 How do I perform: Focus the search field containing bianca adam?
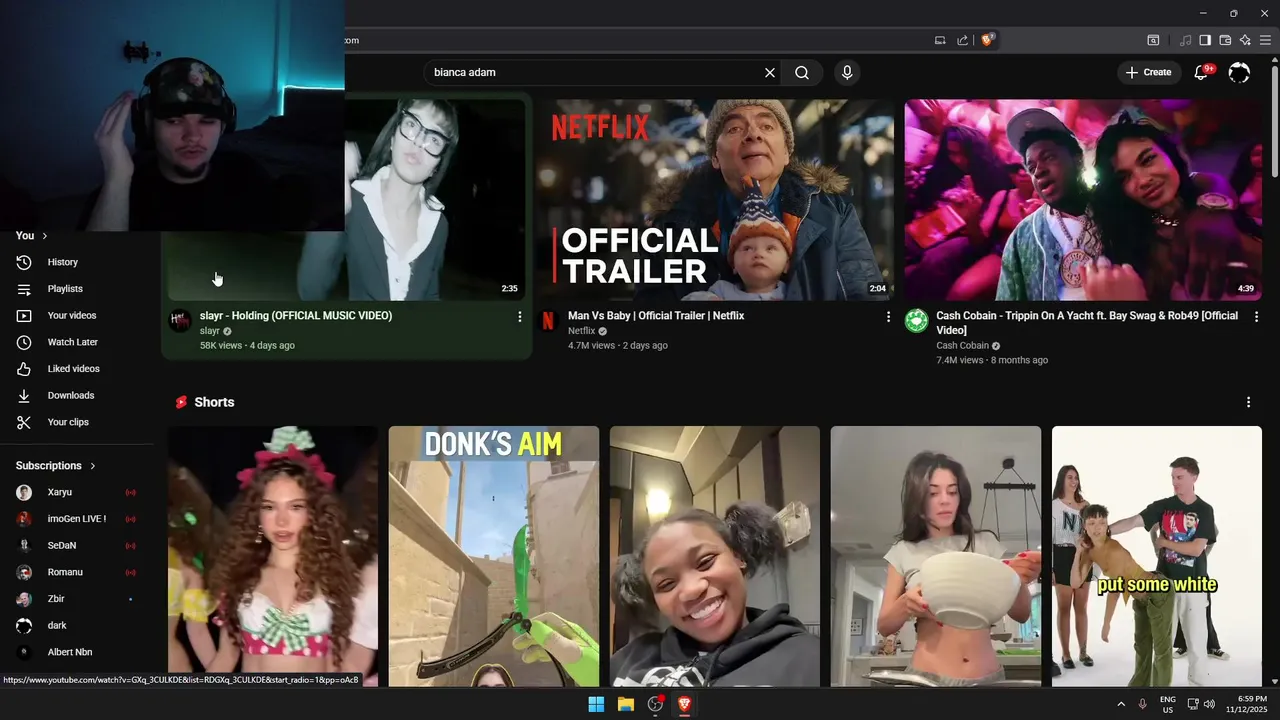(x=594, y=72)
